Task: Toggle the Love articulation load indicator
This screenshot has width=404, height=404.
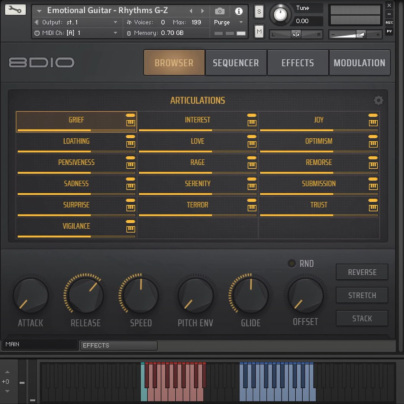Action: tap(252, 137)
